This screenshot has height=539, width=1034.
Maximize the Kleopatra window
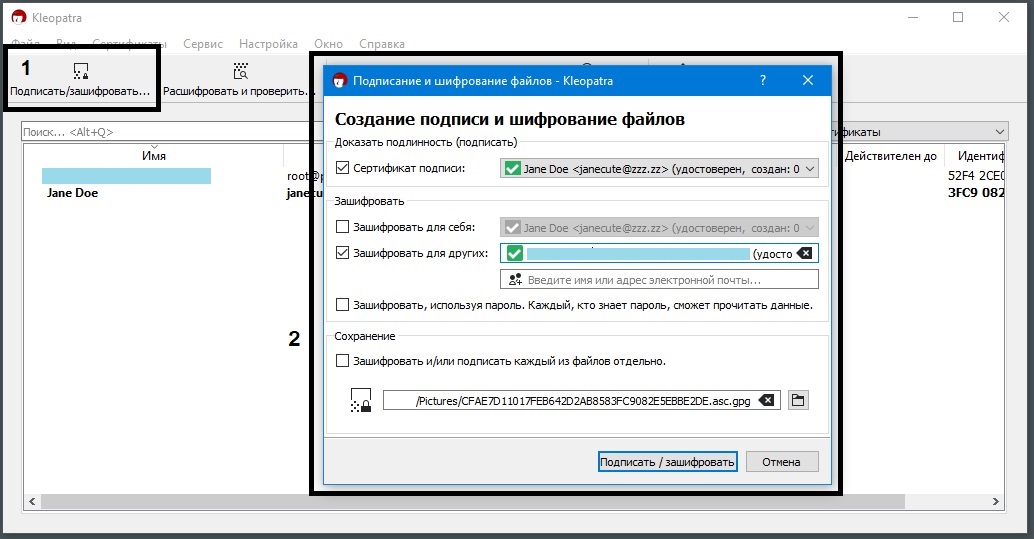click(x=958, y=18)
